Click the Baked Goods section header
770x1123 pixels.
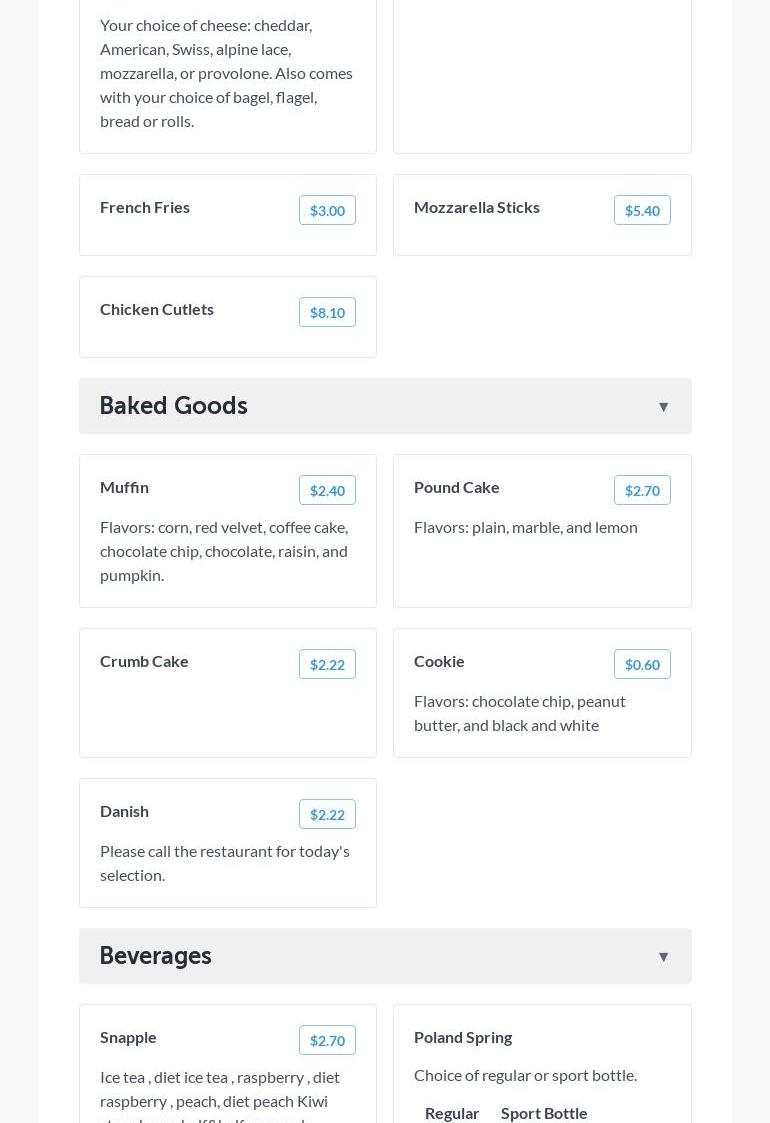pos(174,406)
